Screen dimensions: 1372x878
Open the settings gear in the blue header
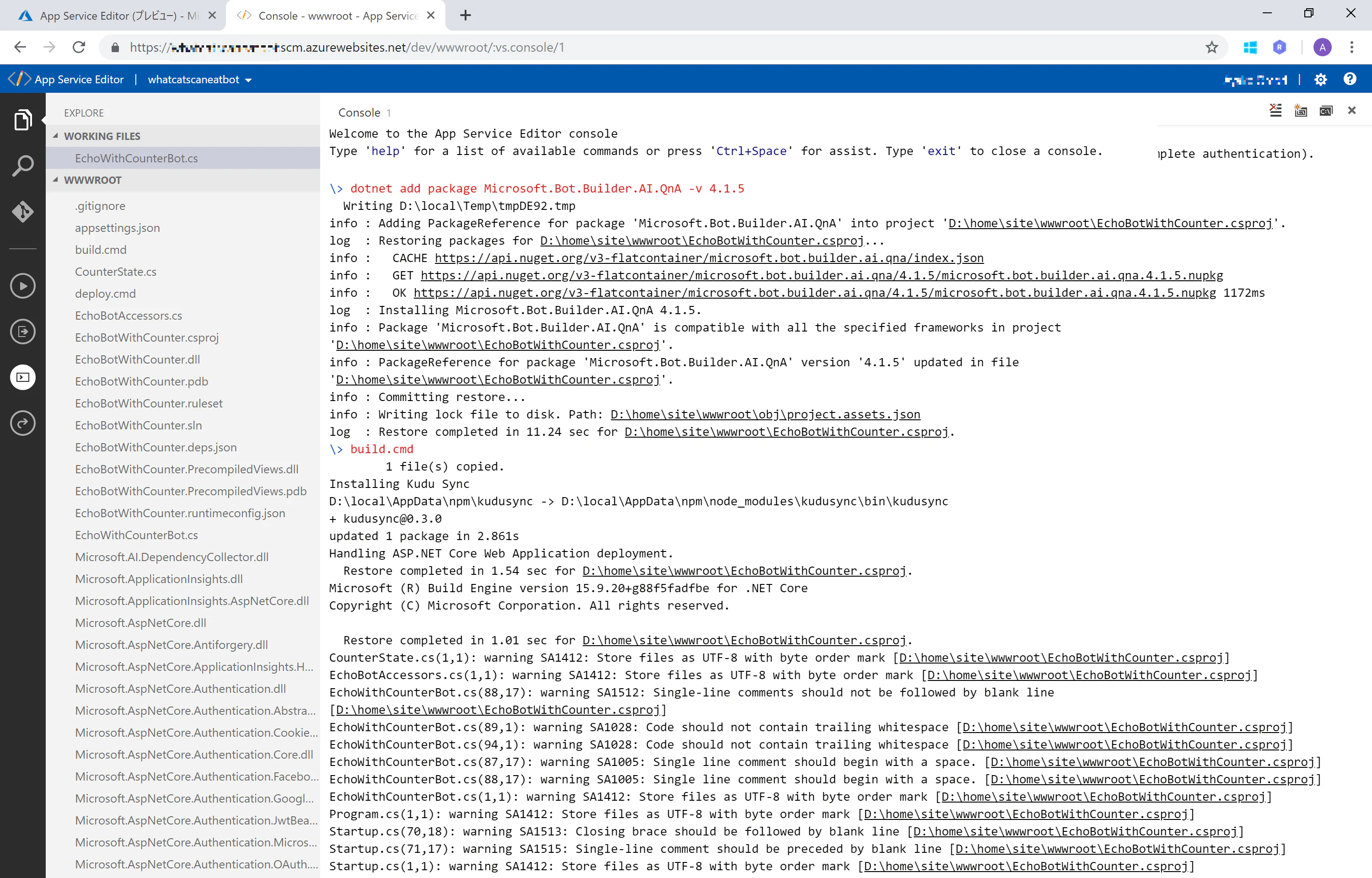tap(1320, 79)
